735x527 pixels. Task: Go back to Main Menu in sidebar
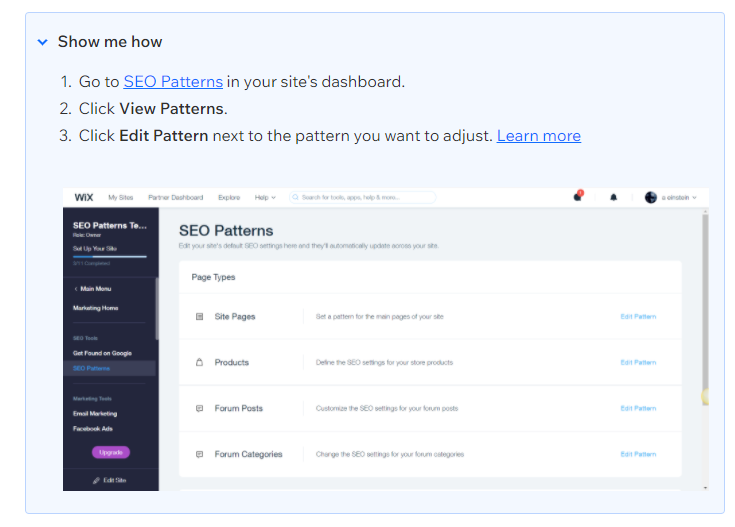(92, 289)
